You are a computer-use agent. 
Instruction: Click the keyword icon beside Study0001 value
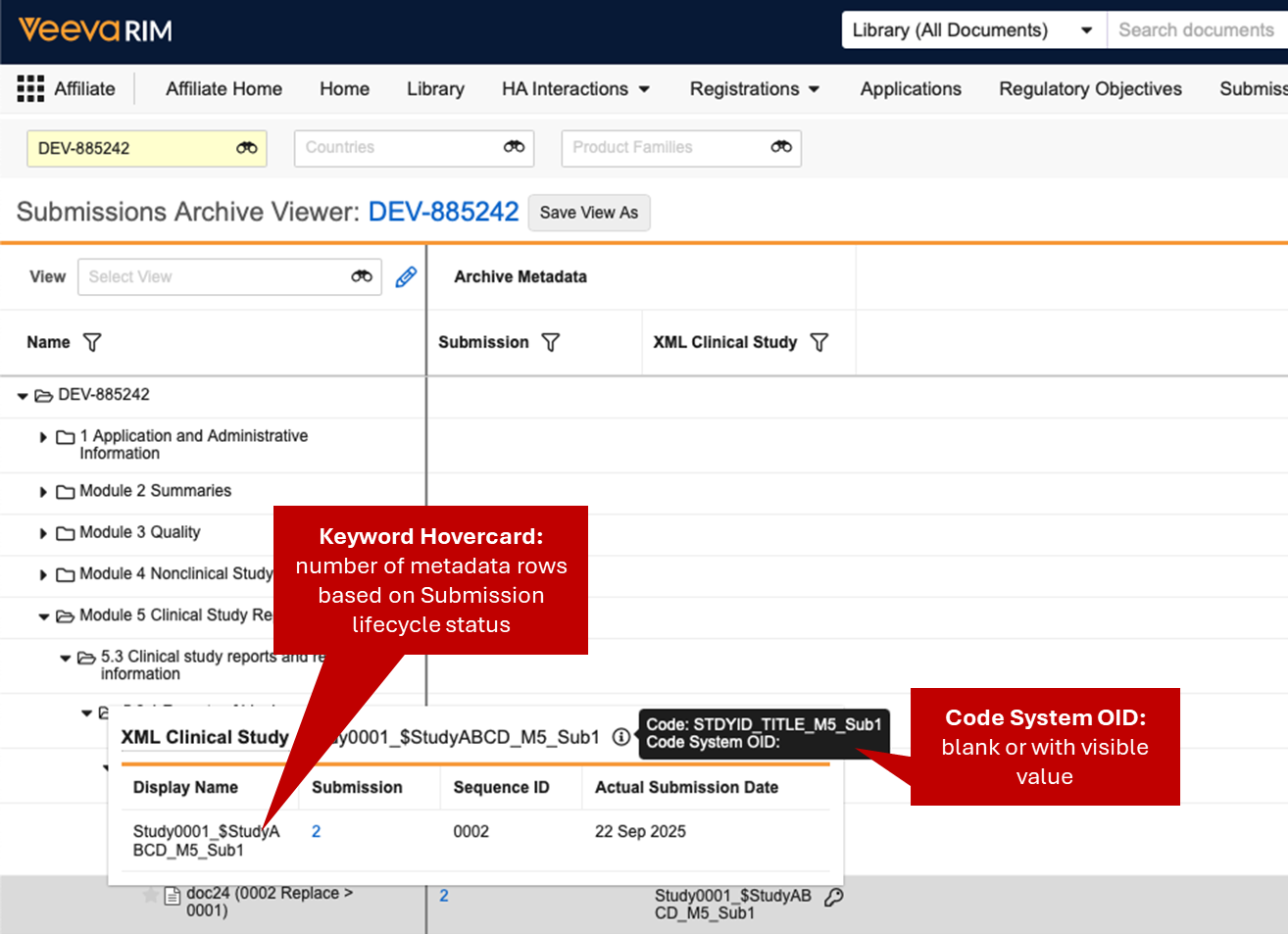[833, 897]
